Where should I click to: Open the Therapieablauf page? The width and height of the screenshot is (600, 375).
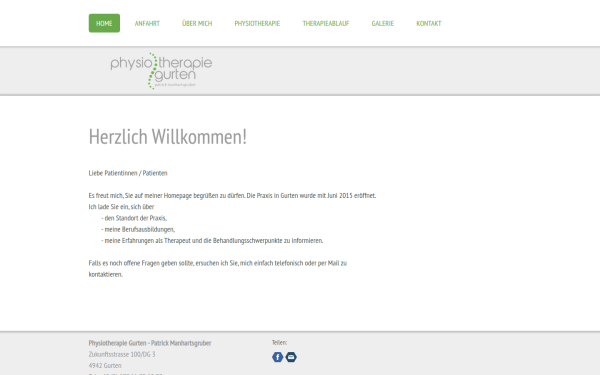pyautogui.click(x=326, y=23)
